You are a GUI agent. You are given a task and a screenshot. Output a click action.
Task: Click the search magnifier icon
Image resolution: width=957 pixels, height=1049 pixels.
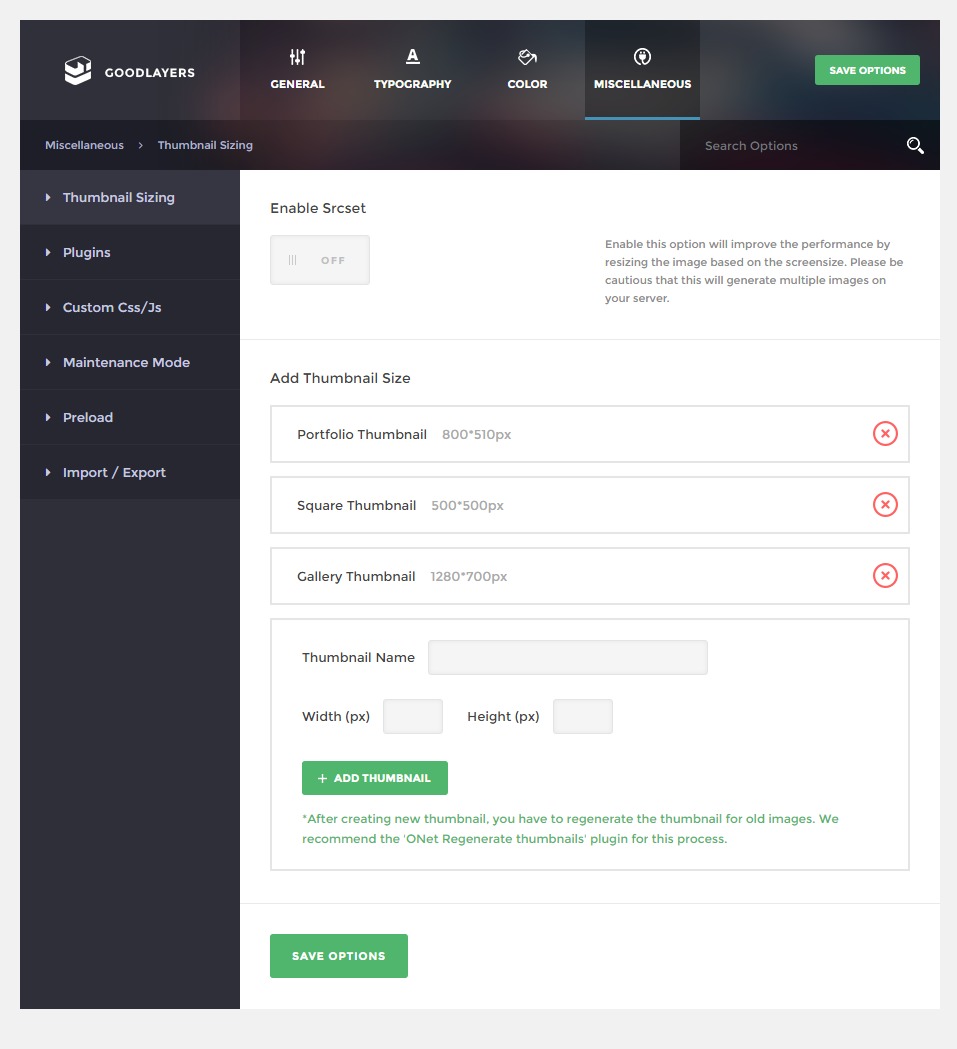point(915,145)
